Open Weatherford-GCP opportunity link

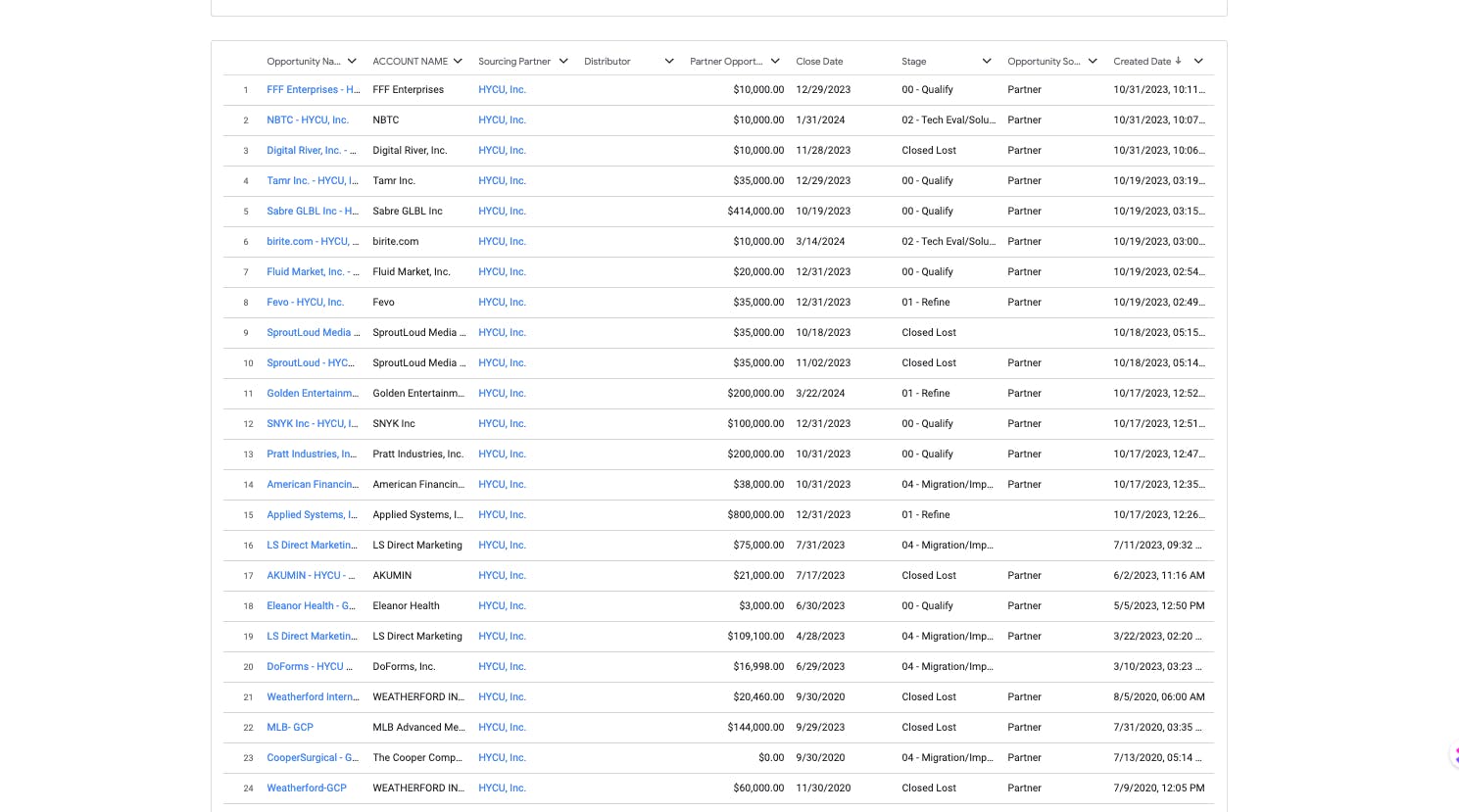tap(307, 788)
